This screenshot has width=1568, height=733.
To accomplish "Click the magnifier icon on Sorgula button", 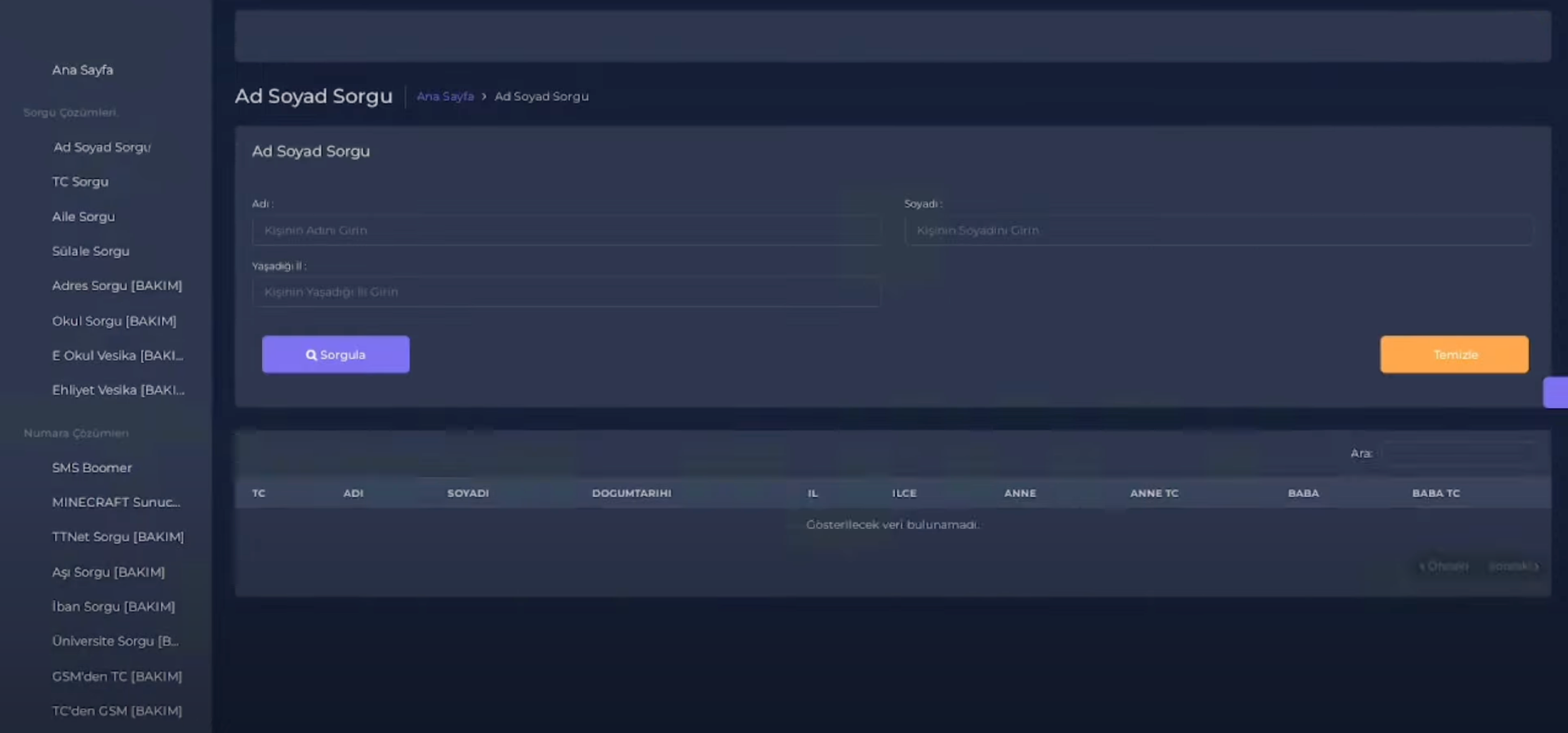I will (x=311, y=355).
